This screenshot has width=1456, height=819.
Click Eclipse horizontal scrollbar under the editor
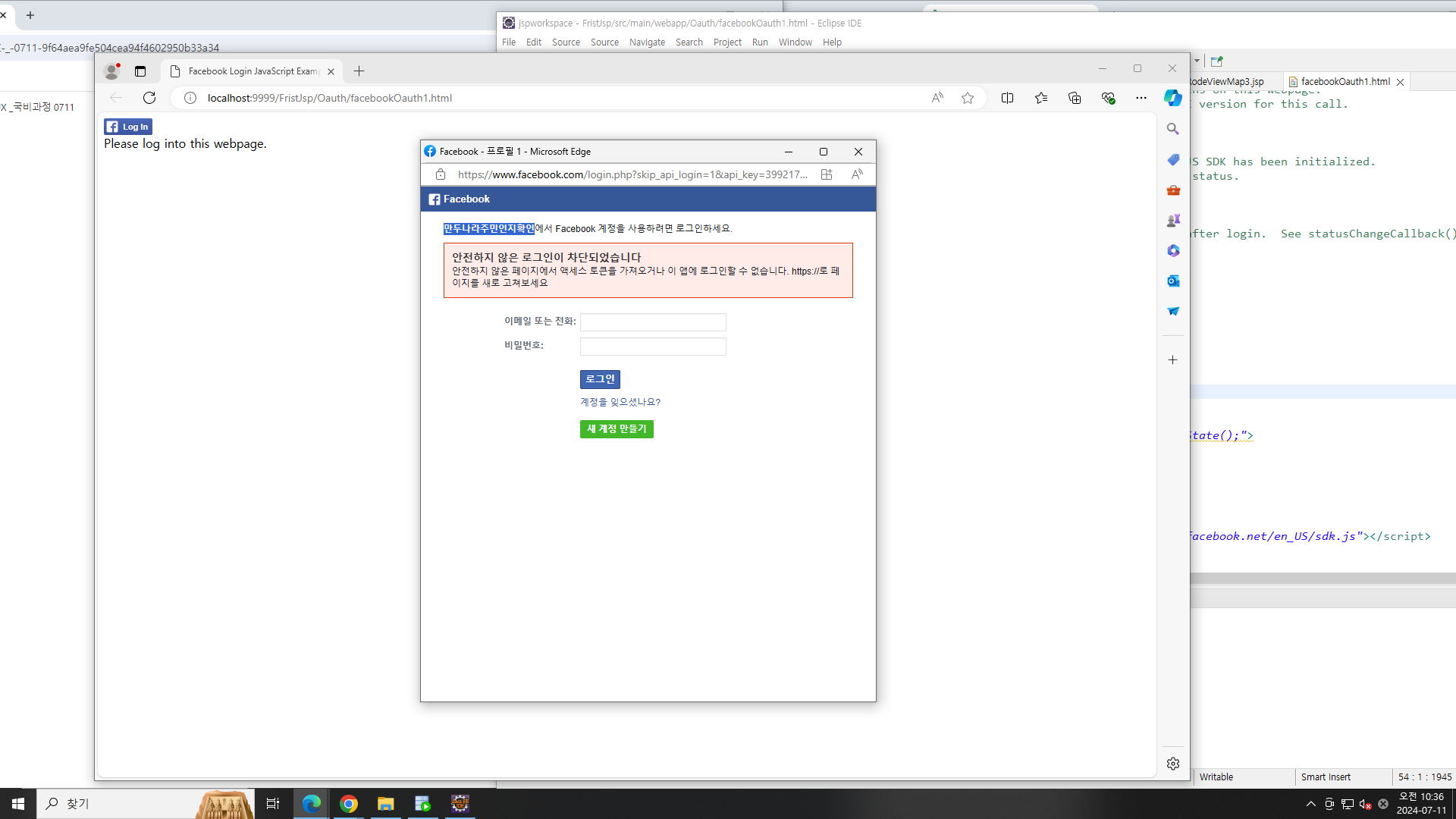1323,578
